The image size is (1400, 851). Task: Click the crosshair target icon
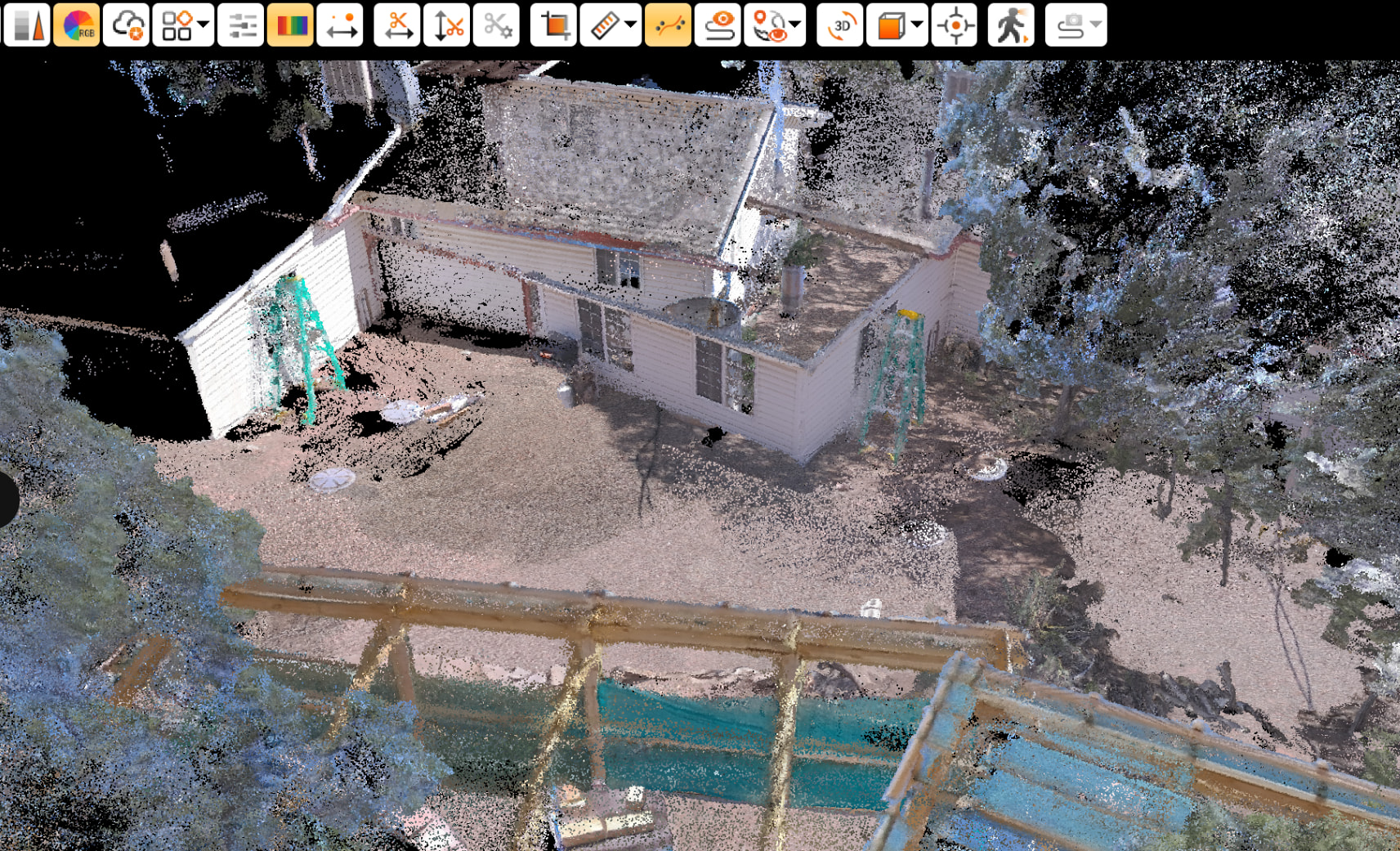tap(955, 25)
